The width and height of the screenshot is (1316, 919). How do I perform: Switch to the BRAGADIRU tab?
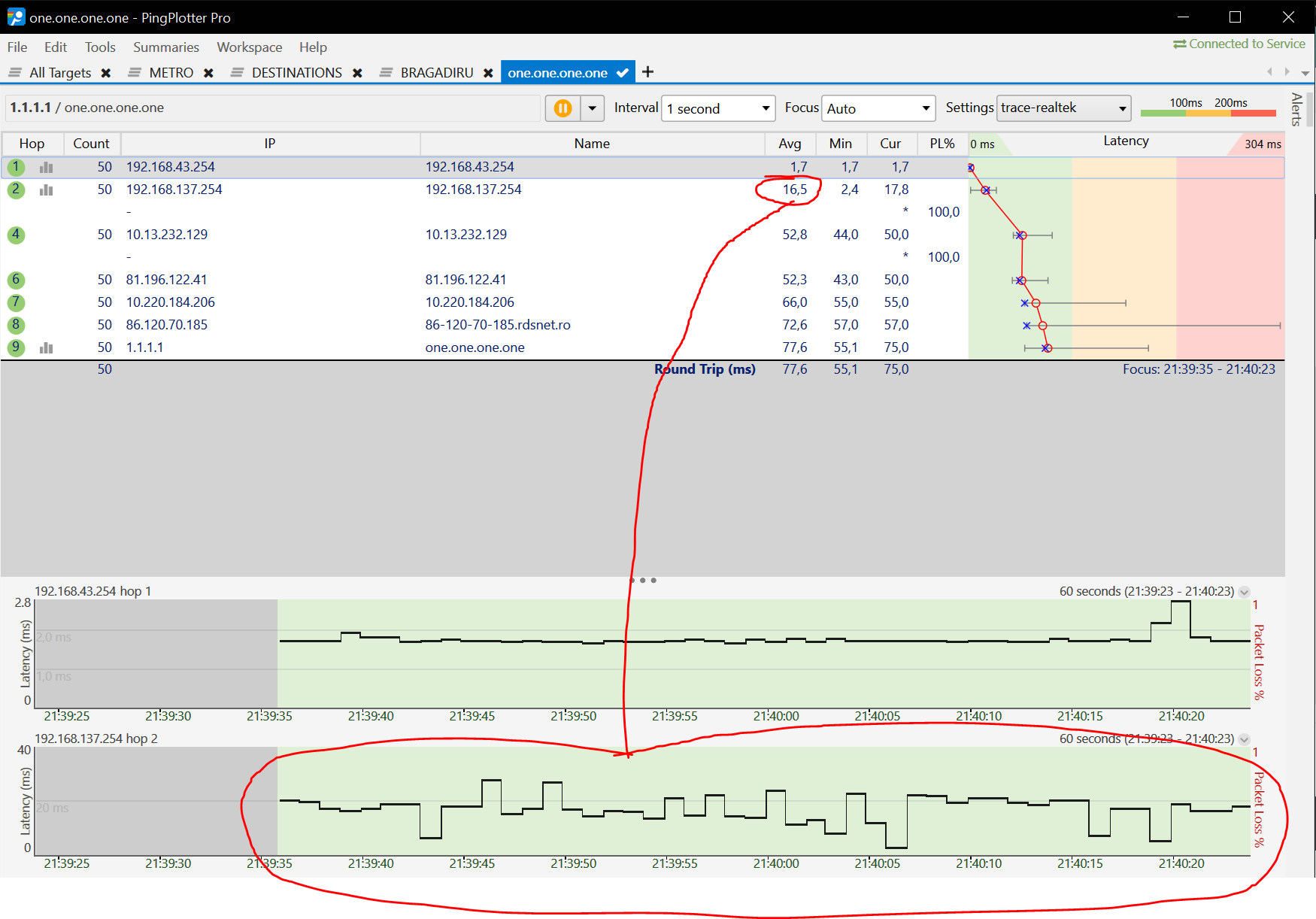pyautogui.click(x=438, y=71)
